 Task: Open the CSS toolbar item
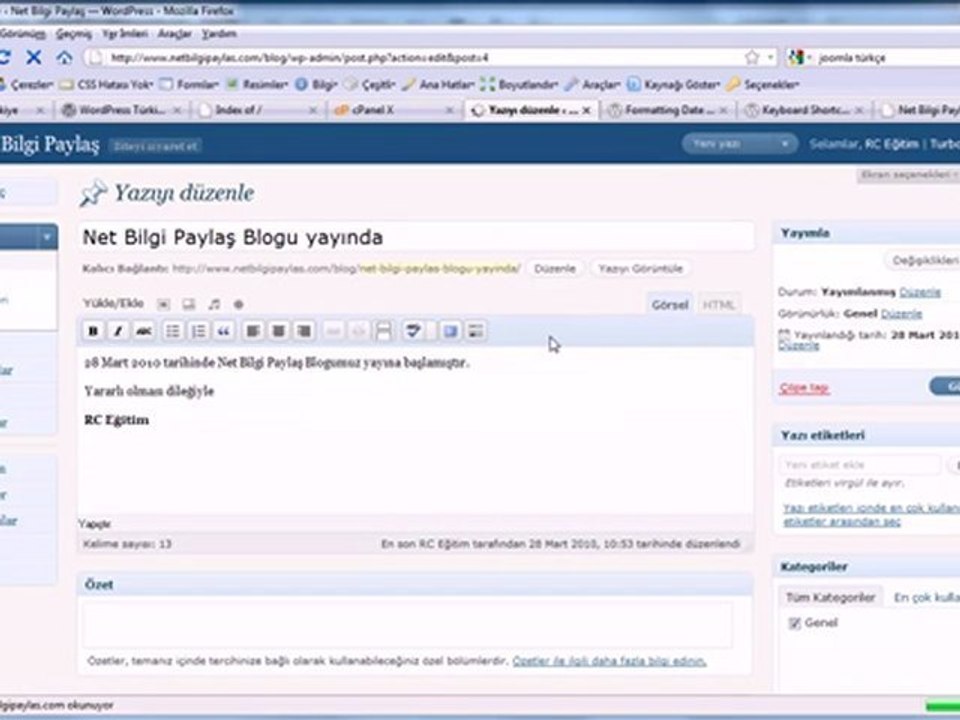point(107,84)
